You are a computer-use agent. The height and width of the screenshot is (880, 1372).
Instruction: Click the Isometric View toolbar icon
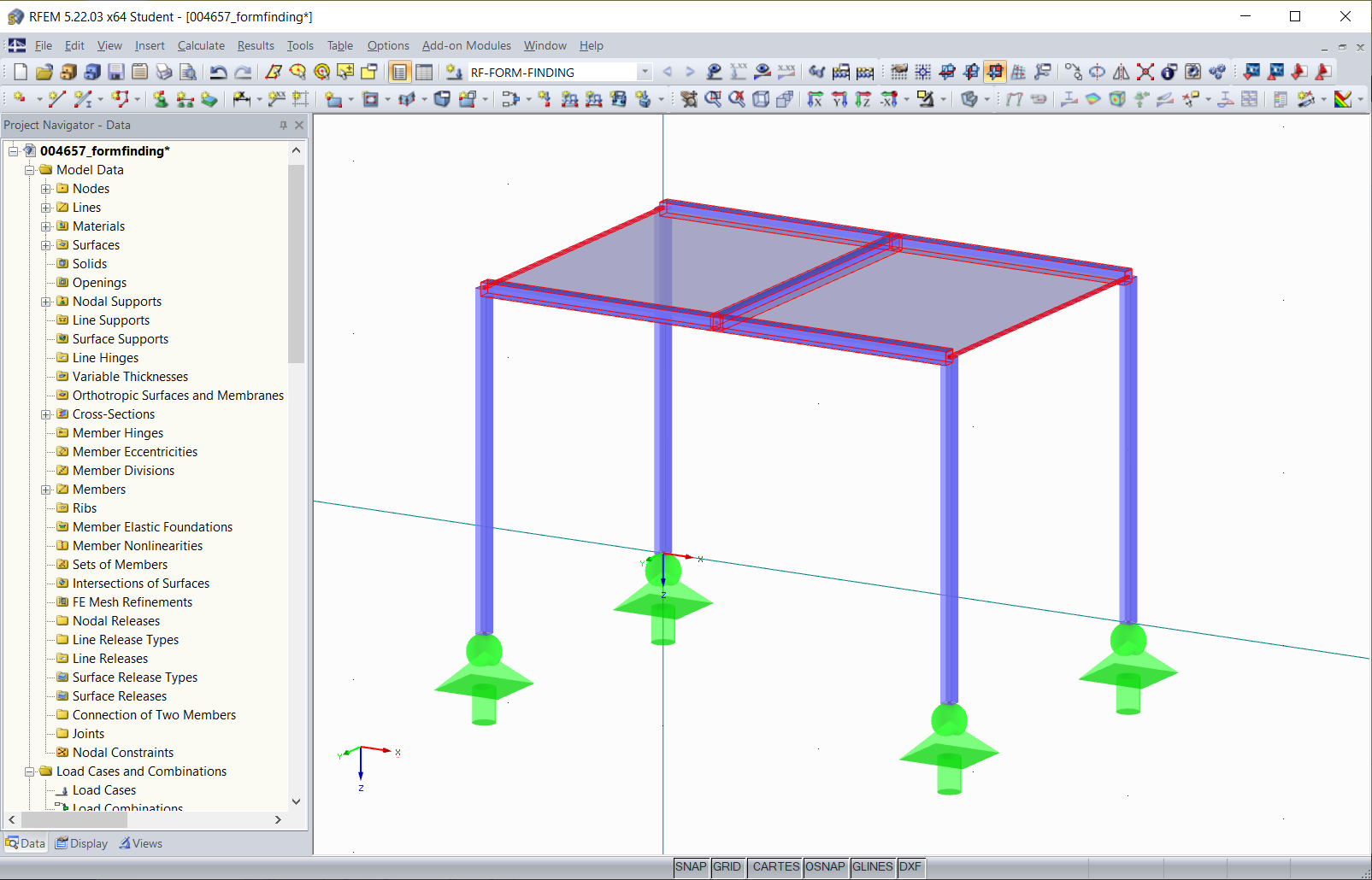tap(760, 99)
